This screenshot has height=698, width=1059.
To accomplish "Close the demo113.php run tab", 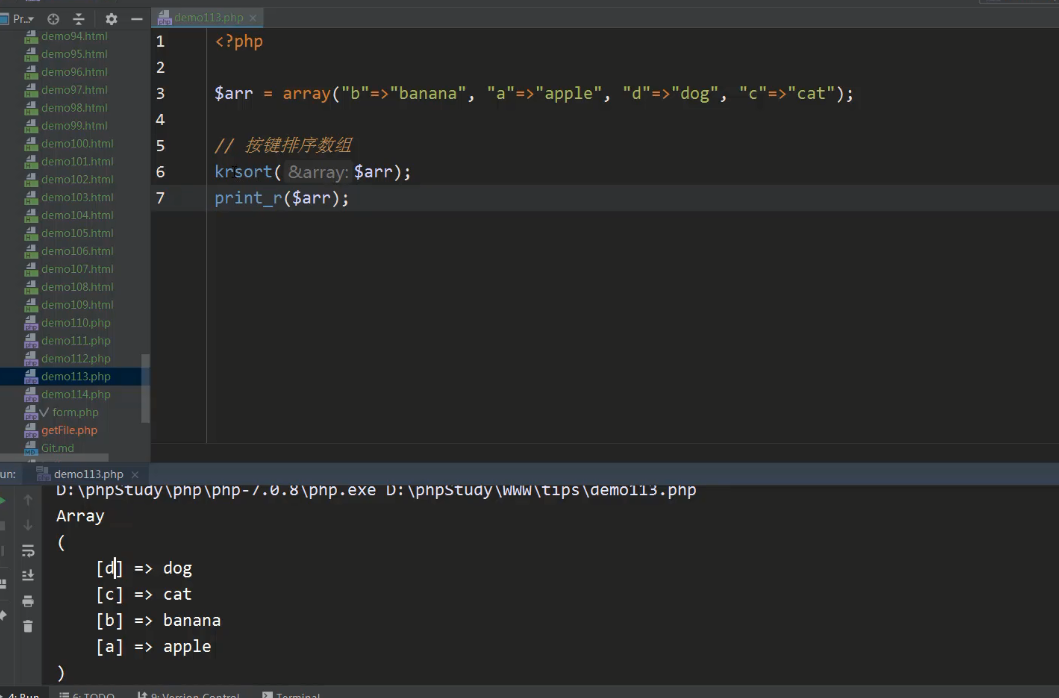I will pyautogui.click(x=133, y=474).
